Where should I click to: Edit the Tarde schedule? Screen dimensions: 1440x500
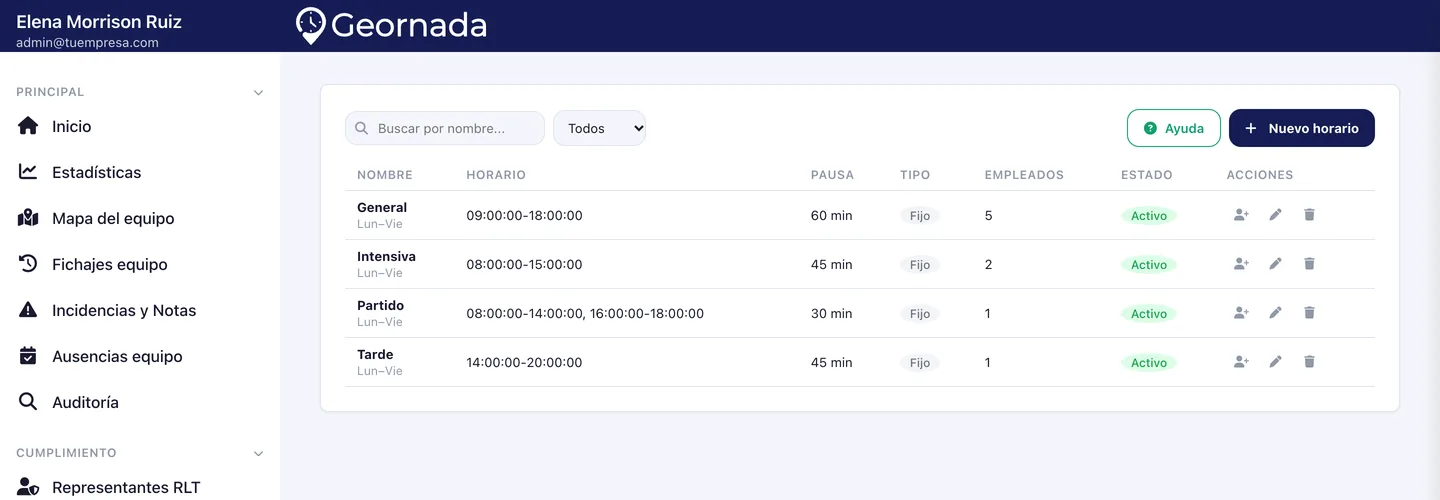click(1275, 362)
